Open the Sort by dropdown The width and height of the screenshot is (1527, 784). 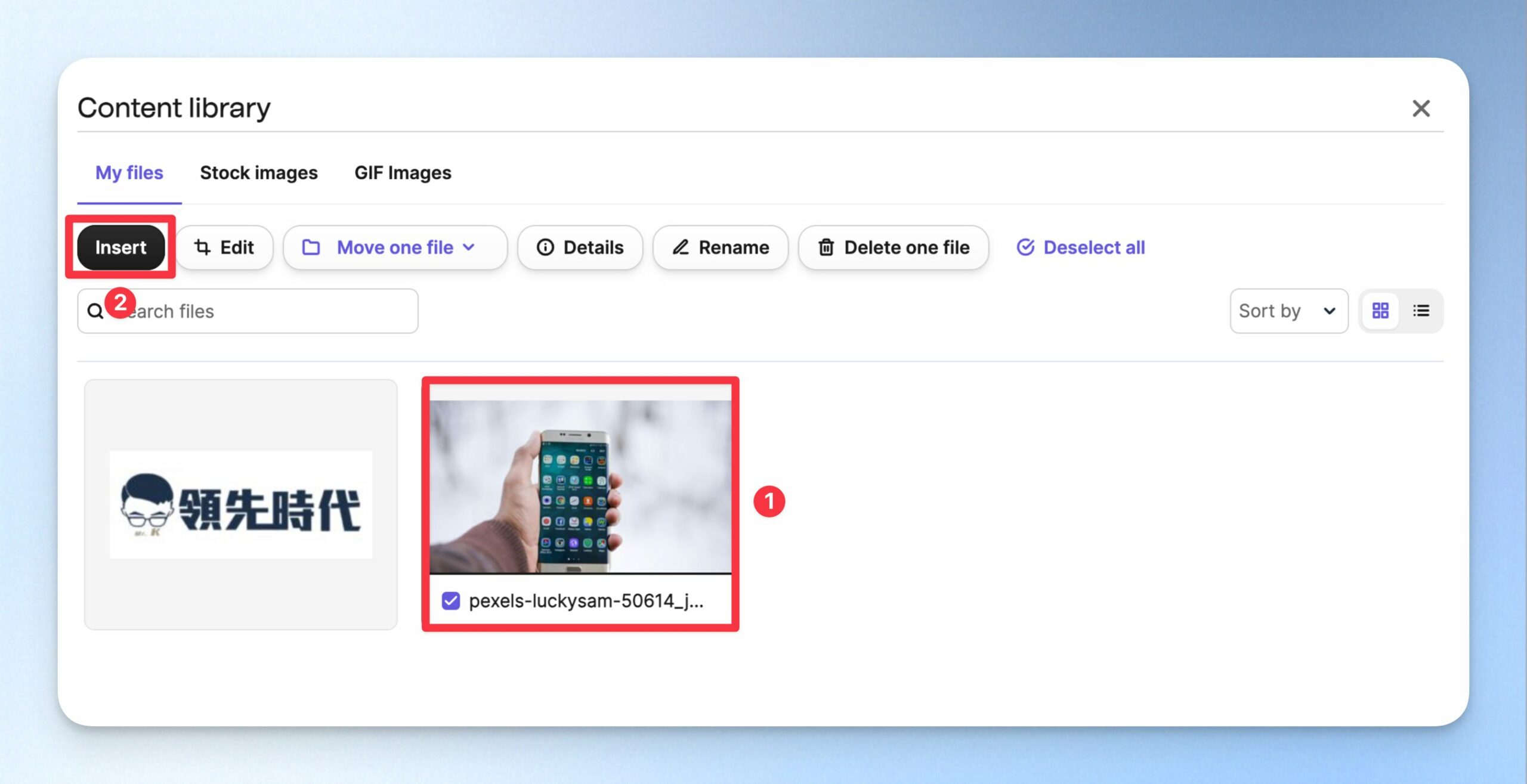(1288, 311)
